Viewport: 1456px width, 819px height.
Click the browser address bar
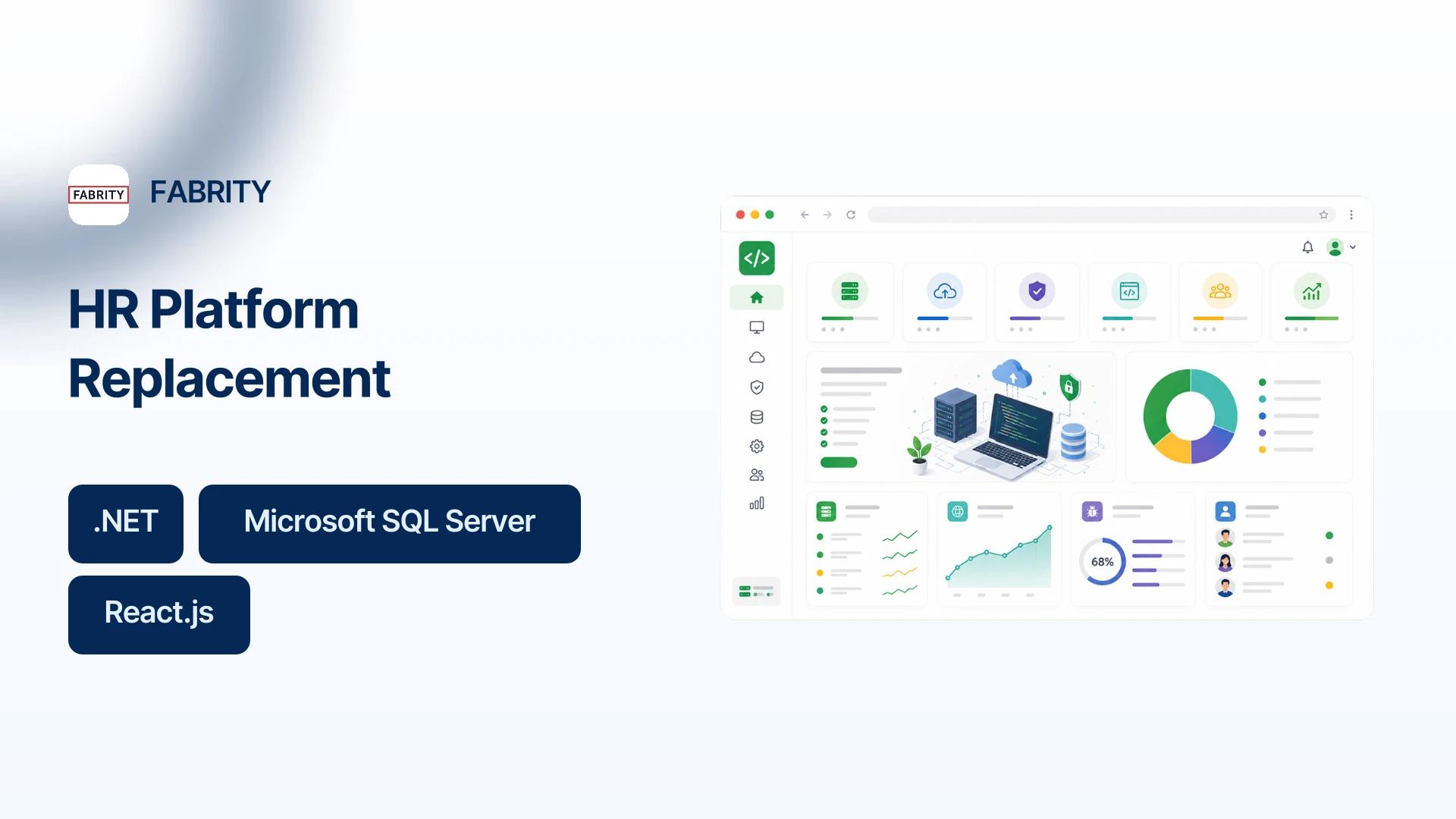tap(1101, 215)
